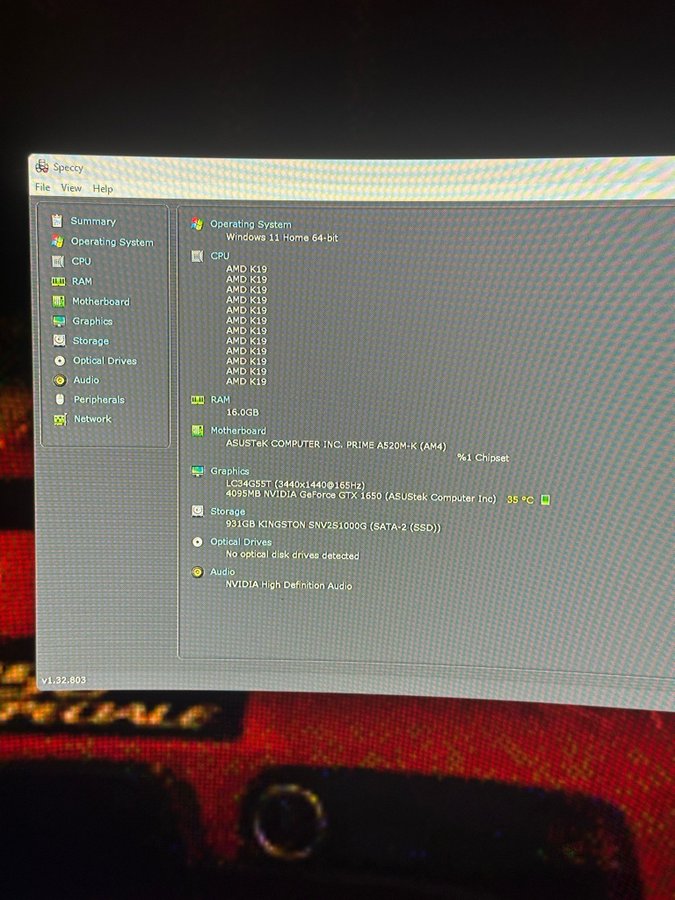Viewport: 675px width, 900px height.
Task: Click the Motherboard heading in summary panel
Action: (x=238, y=431)
